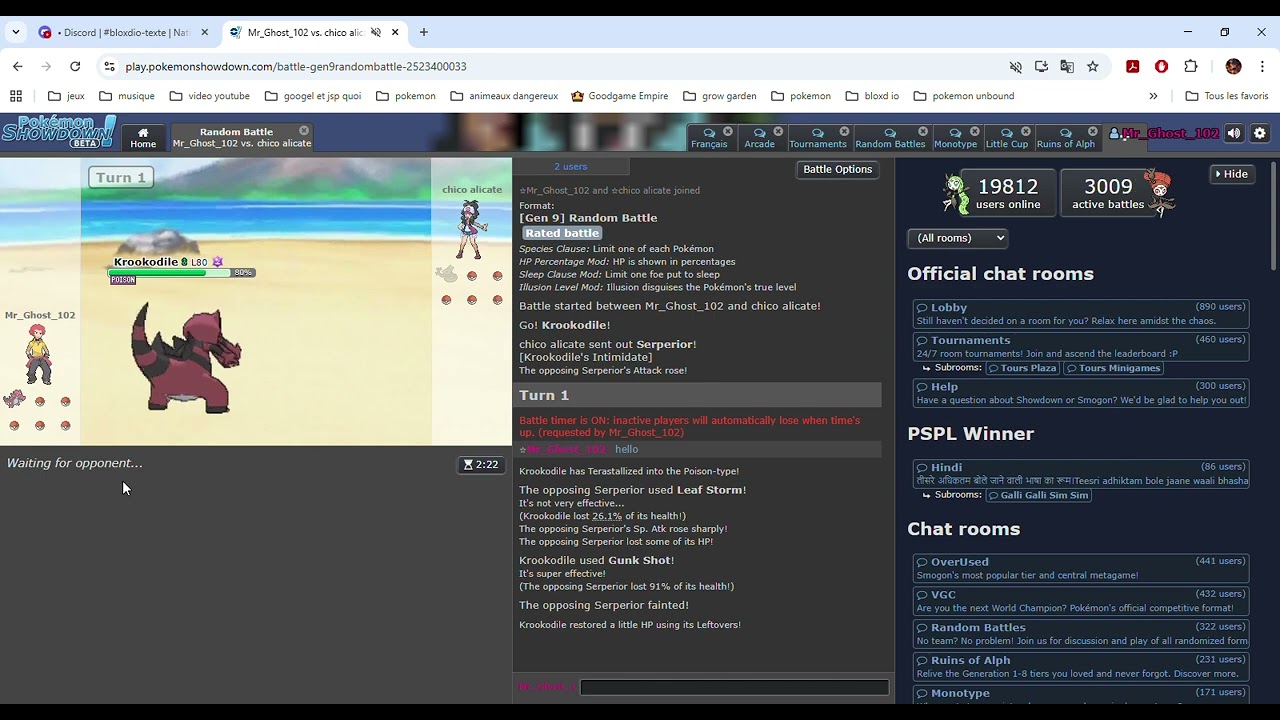Open the tab search dropdown arrow
Screen dimensions: 1280x720
coord(16,32)
